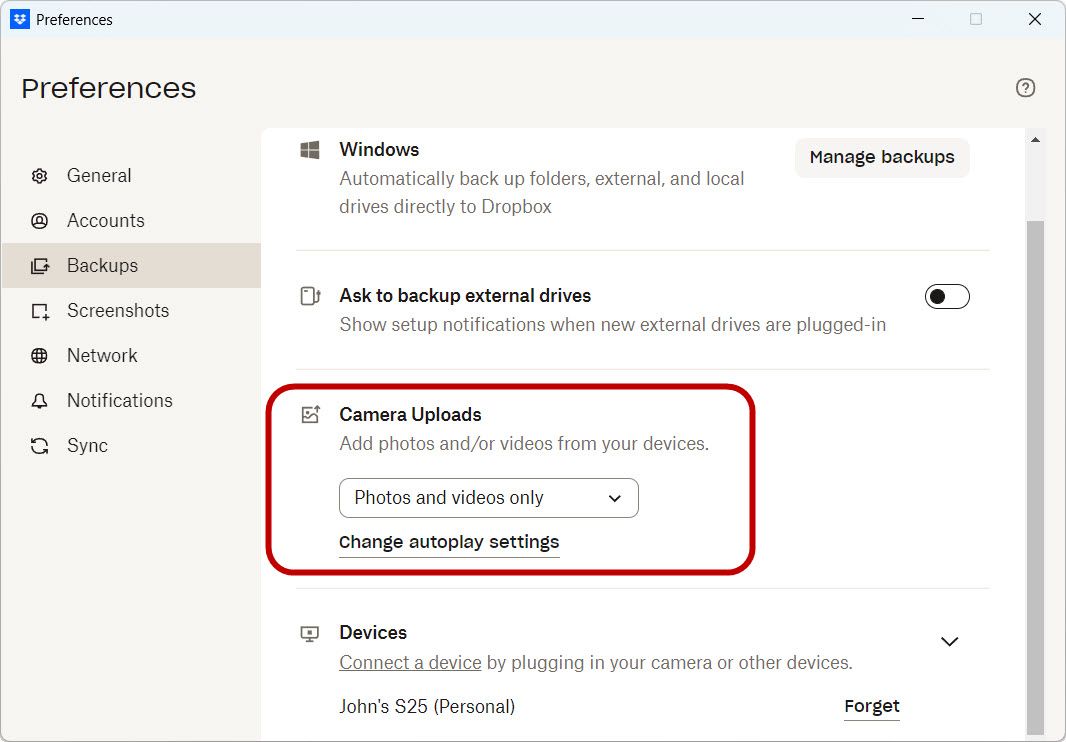Click the Accounts person icon

tap(40, 221)
